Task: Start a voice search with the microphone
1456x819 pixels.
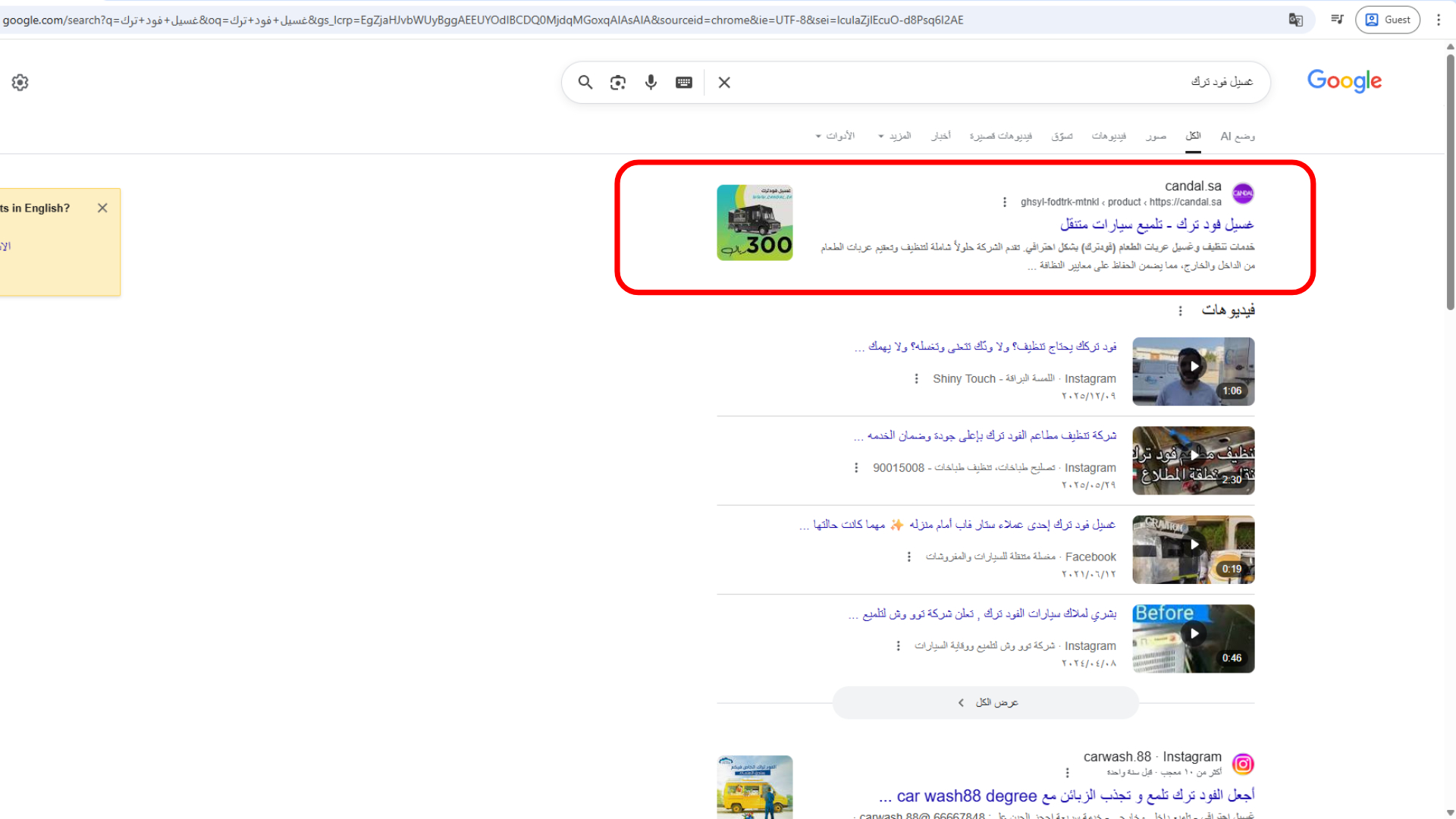Action: tap(651, 82)
